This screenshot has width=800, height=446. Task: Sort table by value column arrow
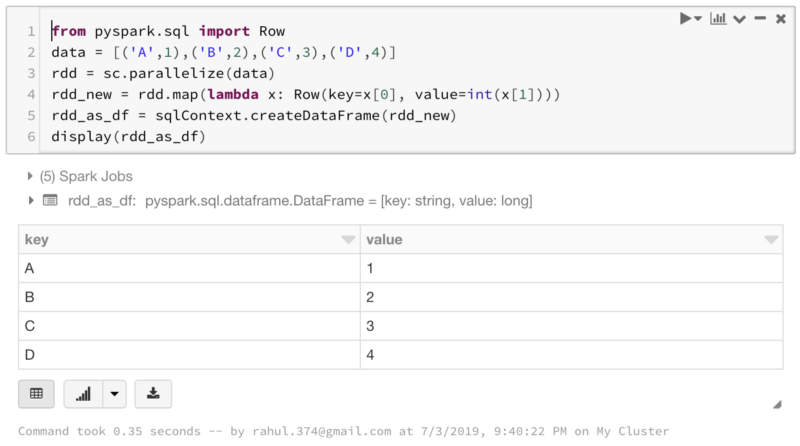point(770,240)
